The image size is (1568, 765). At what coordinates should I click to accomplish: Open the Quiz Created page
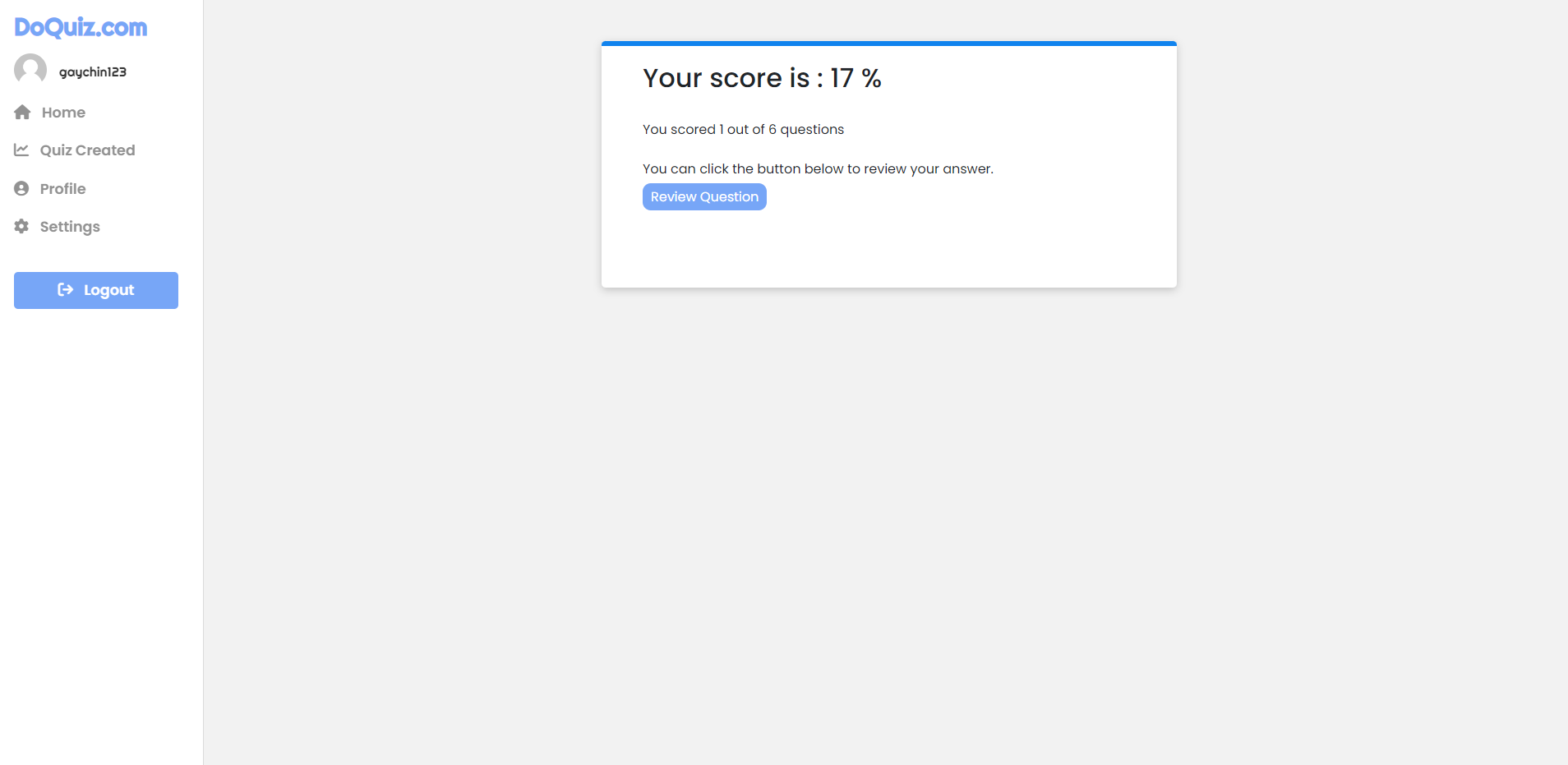87,150
